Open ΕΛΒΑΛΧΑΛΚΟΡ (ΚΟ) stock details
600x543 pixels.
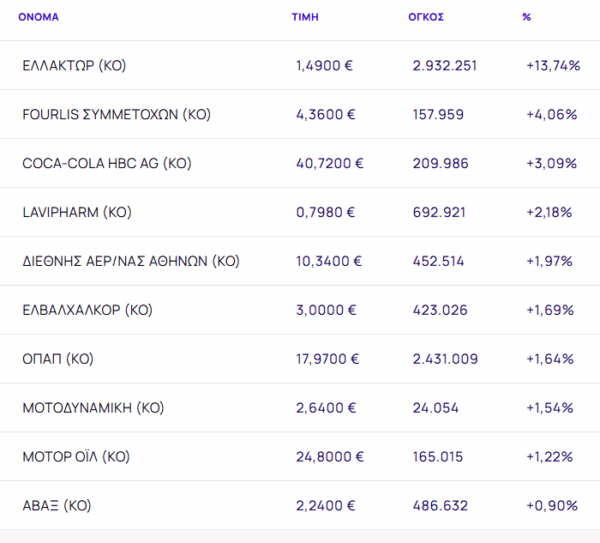(x=87, y=310)
